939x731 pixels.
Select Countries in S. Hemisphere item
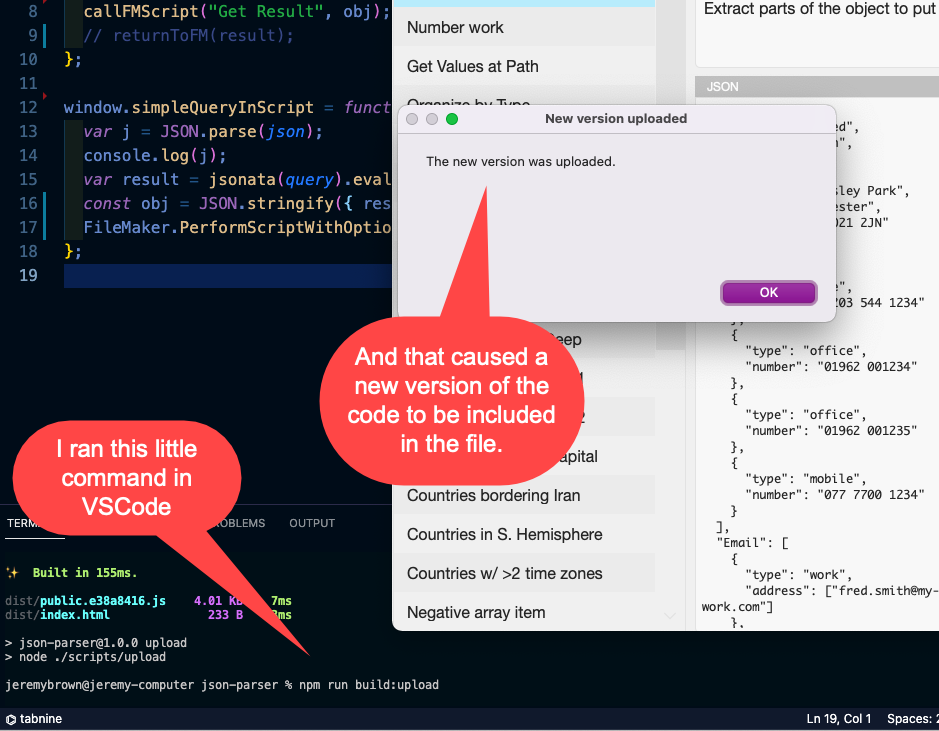point(524,535)
